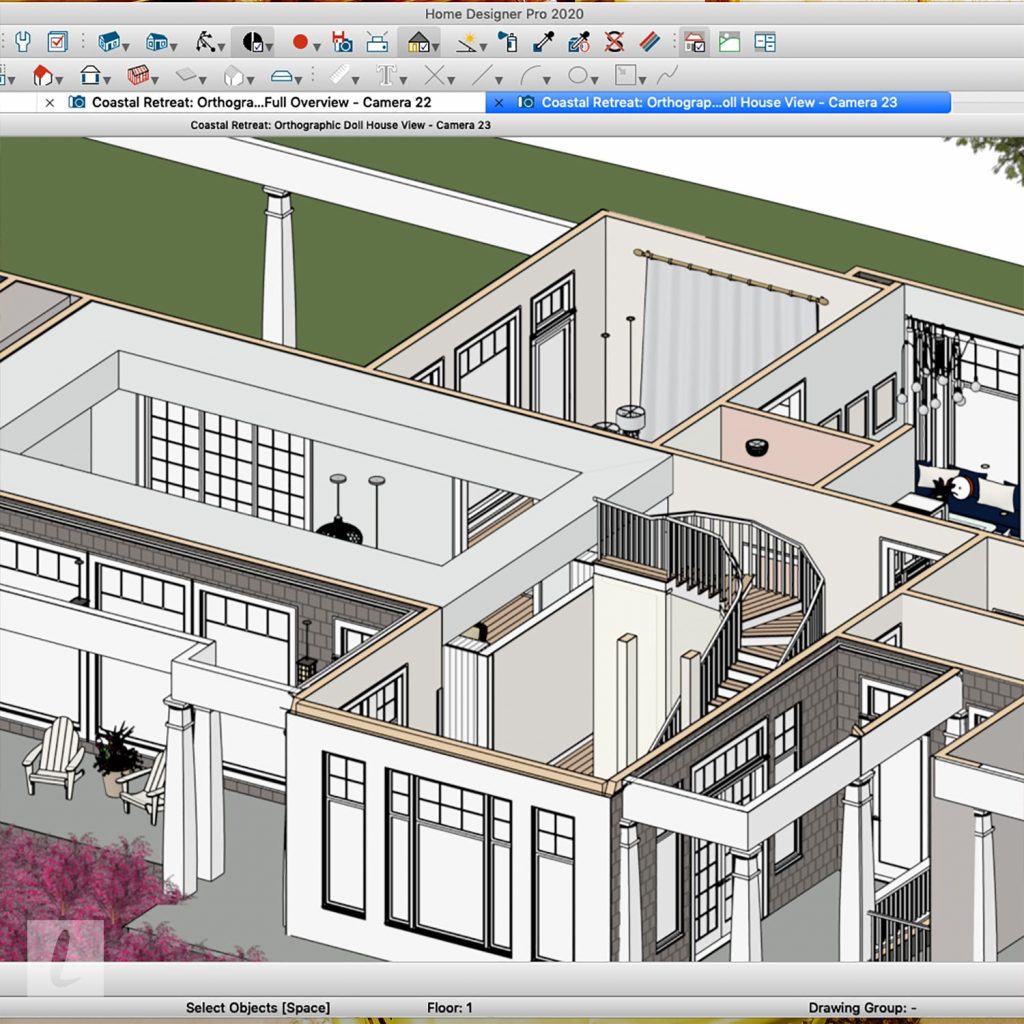Open Preferences with the wrench icon
Screen dimensions: 1024x1024
point(22,42)
